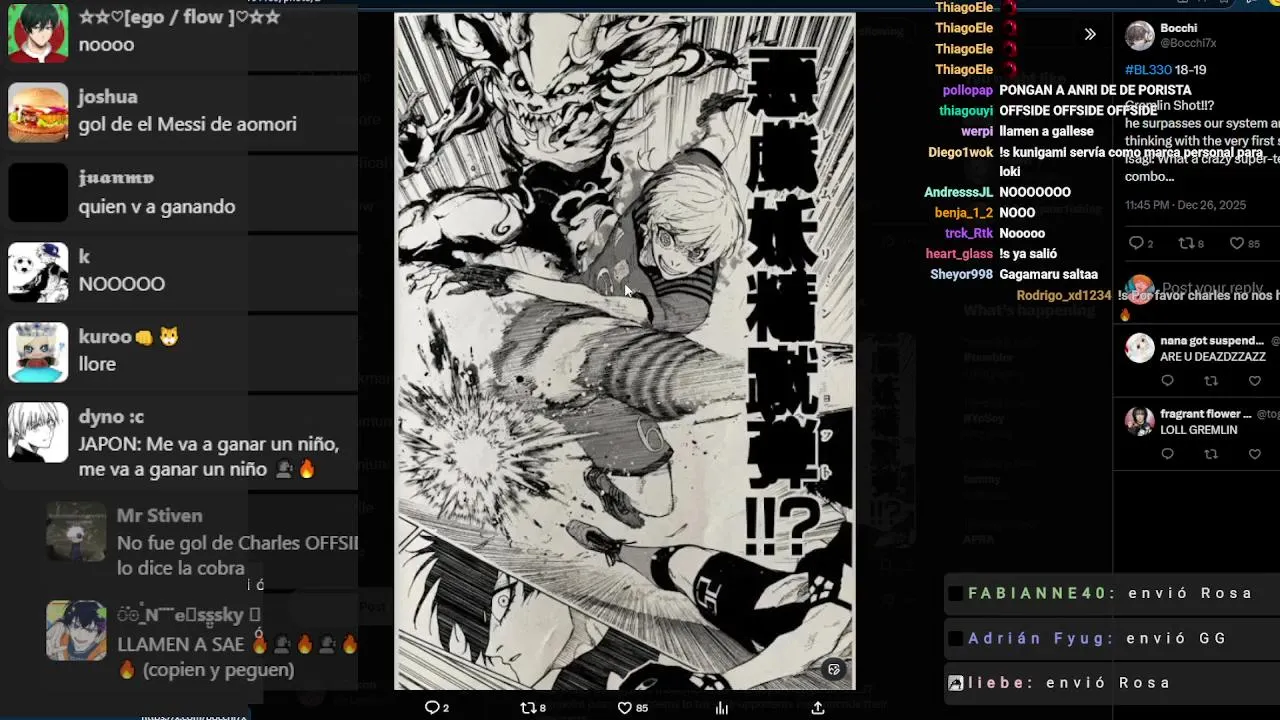Click the 11:45 PM · Dec 26, 2025 timestamp
This screenshot has height=720, width=1280.
(1185, 204)
